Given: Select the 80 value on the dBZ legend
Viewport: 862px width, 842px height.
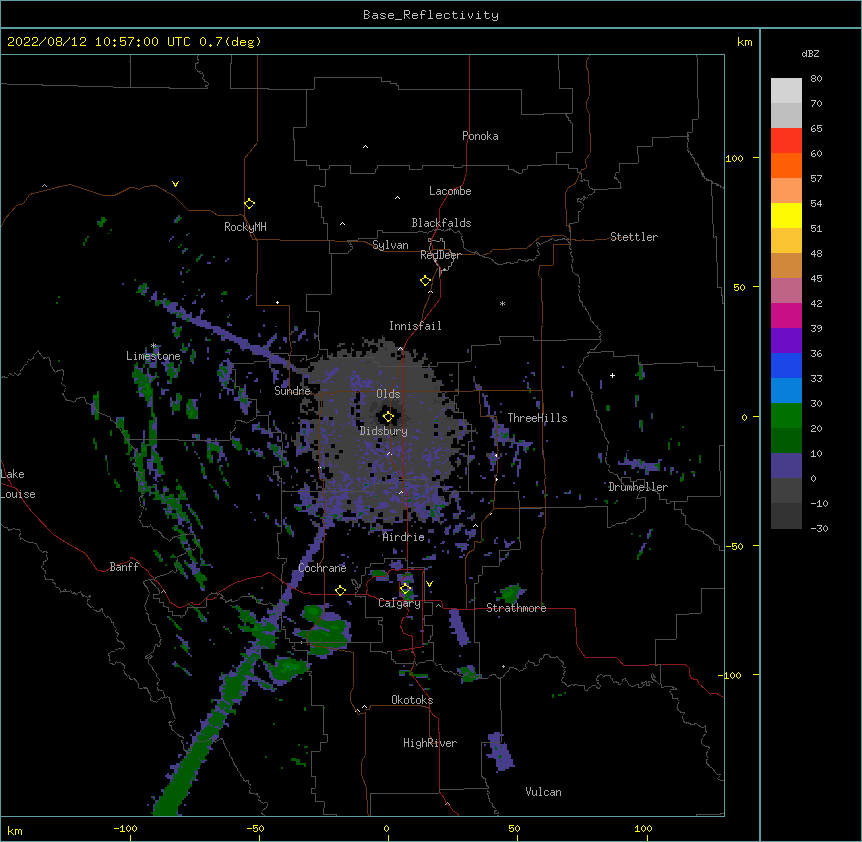Looking at the screenshot, I should (816, 79).
